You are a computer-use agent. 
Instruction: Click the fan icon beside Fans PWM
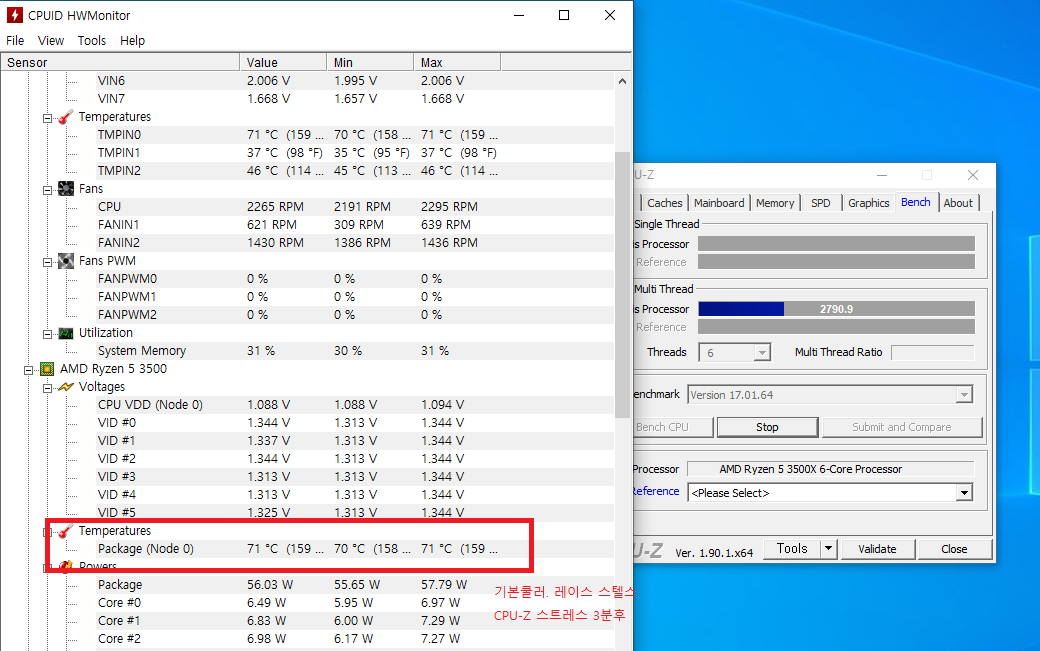(66, 261)
